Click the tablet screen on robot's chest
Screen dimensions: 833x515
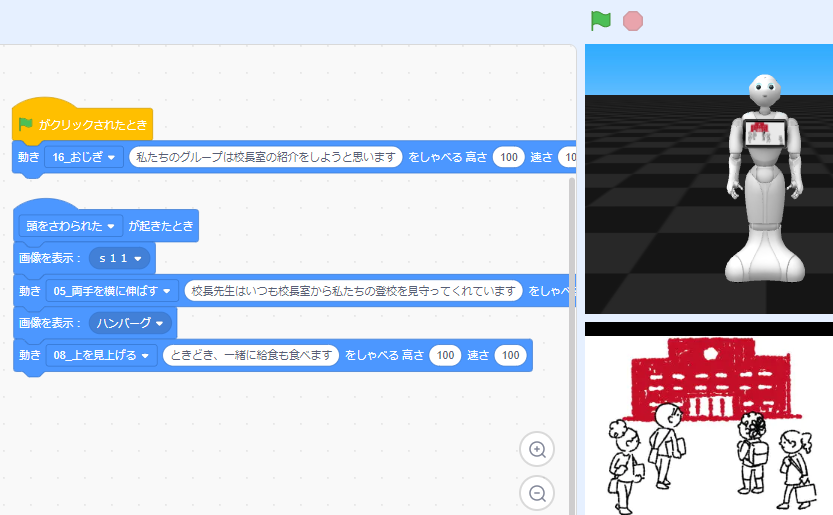point(764,133)
